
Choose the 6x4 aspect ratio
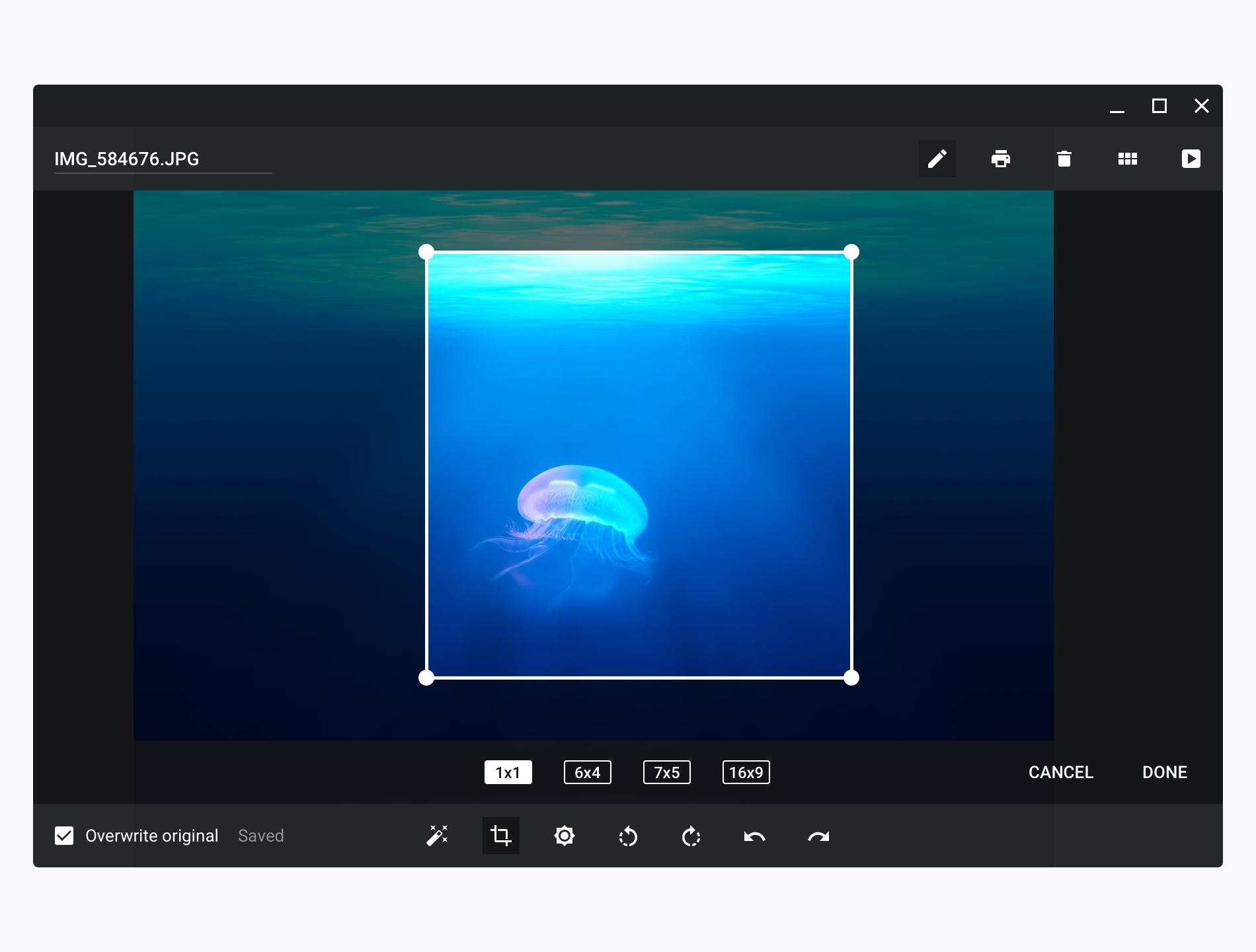[587, 772]
